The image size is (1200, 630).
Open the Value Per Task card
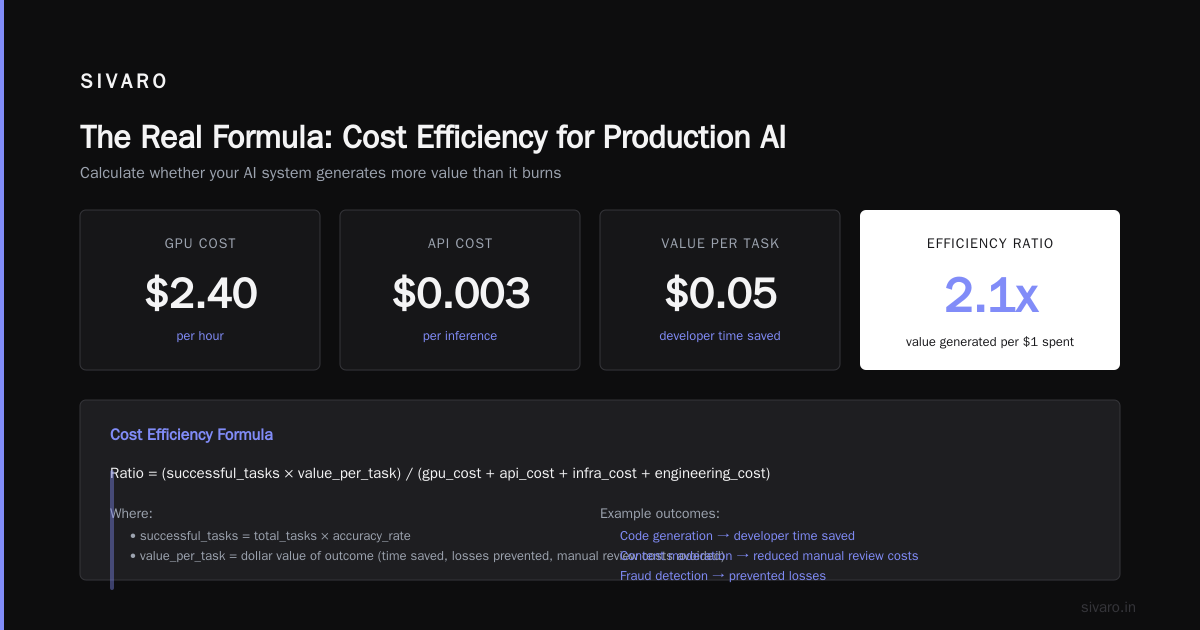coord(720,290)
